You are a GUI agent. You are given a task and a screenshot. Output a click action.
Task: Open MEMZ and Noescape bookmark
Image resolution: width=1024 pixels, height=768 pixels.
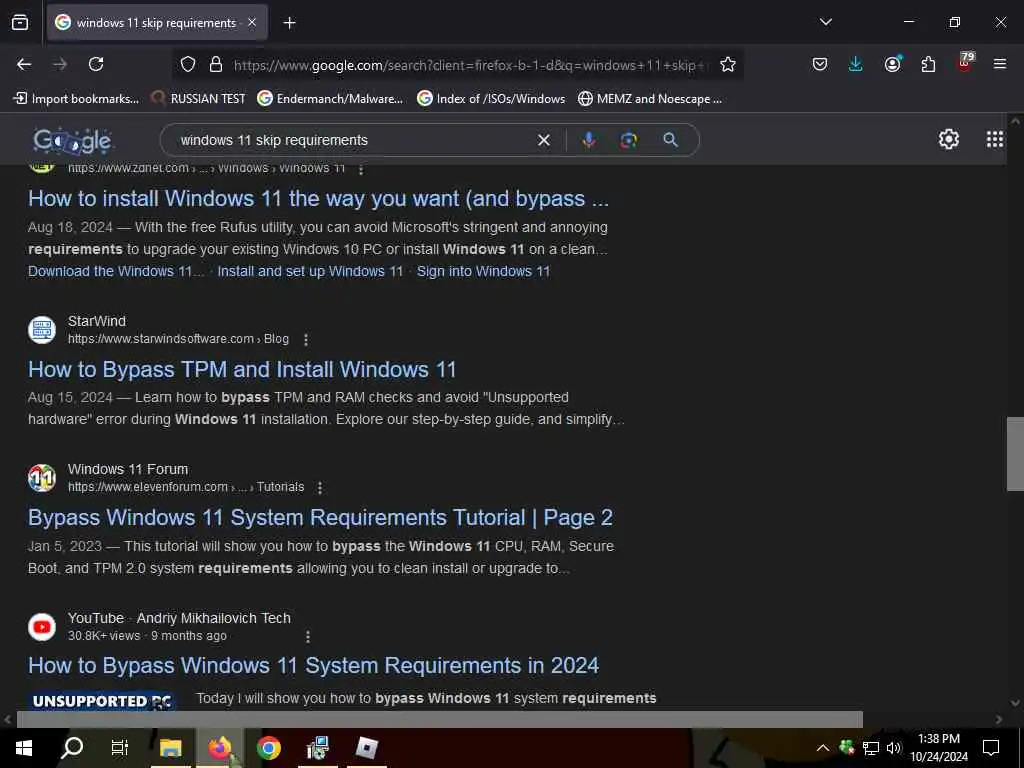650,99
